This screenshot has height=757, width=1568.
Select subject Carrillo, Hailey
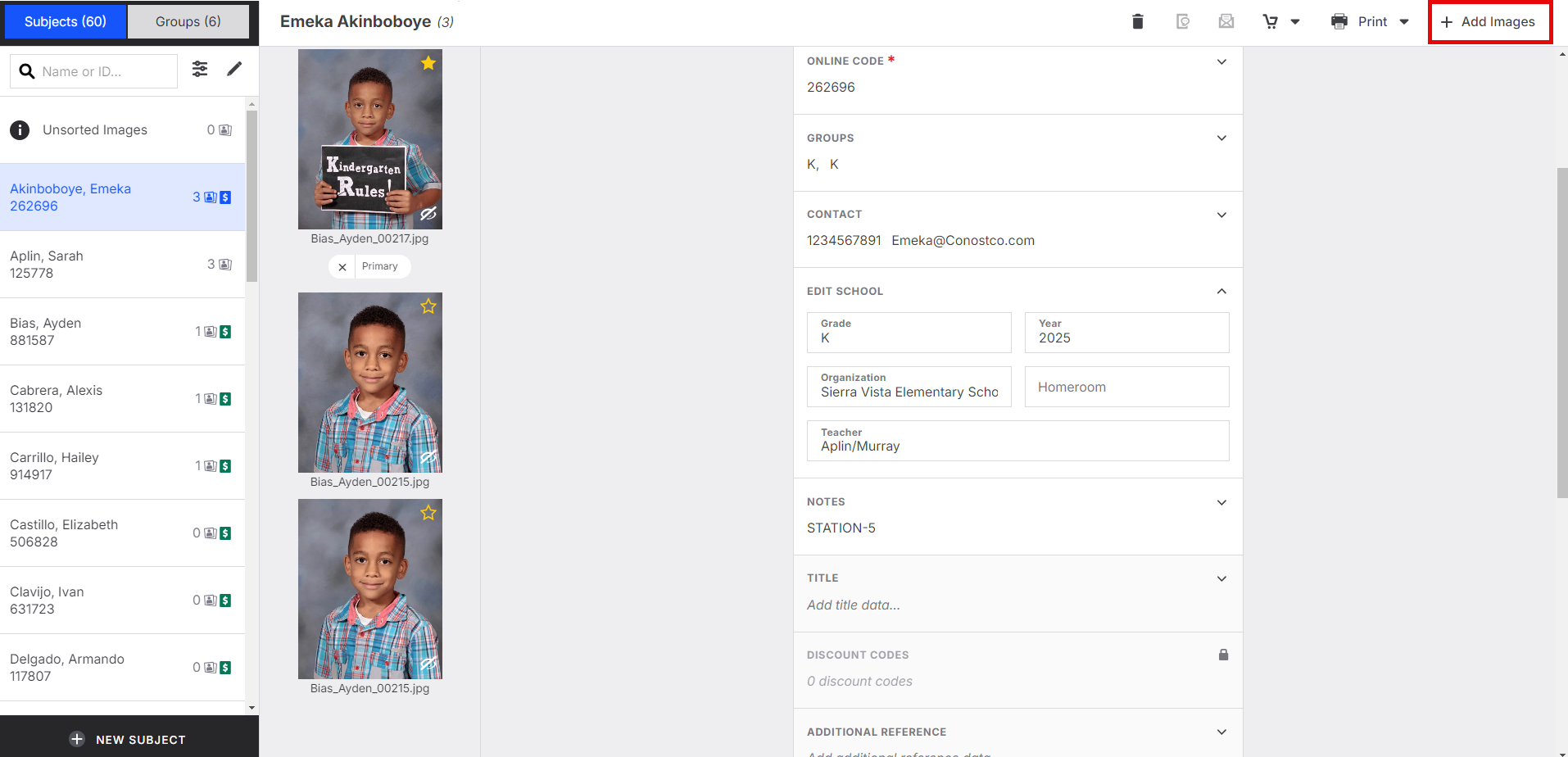122,466
